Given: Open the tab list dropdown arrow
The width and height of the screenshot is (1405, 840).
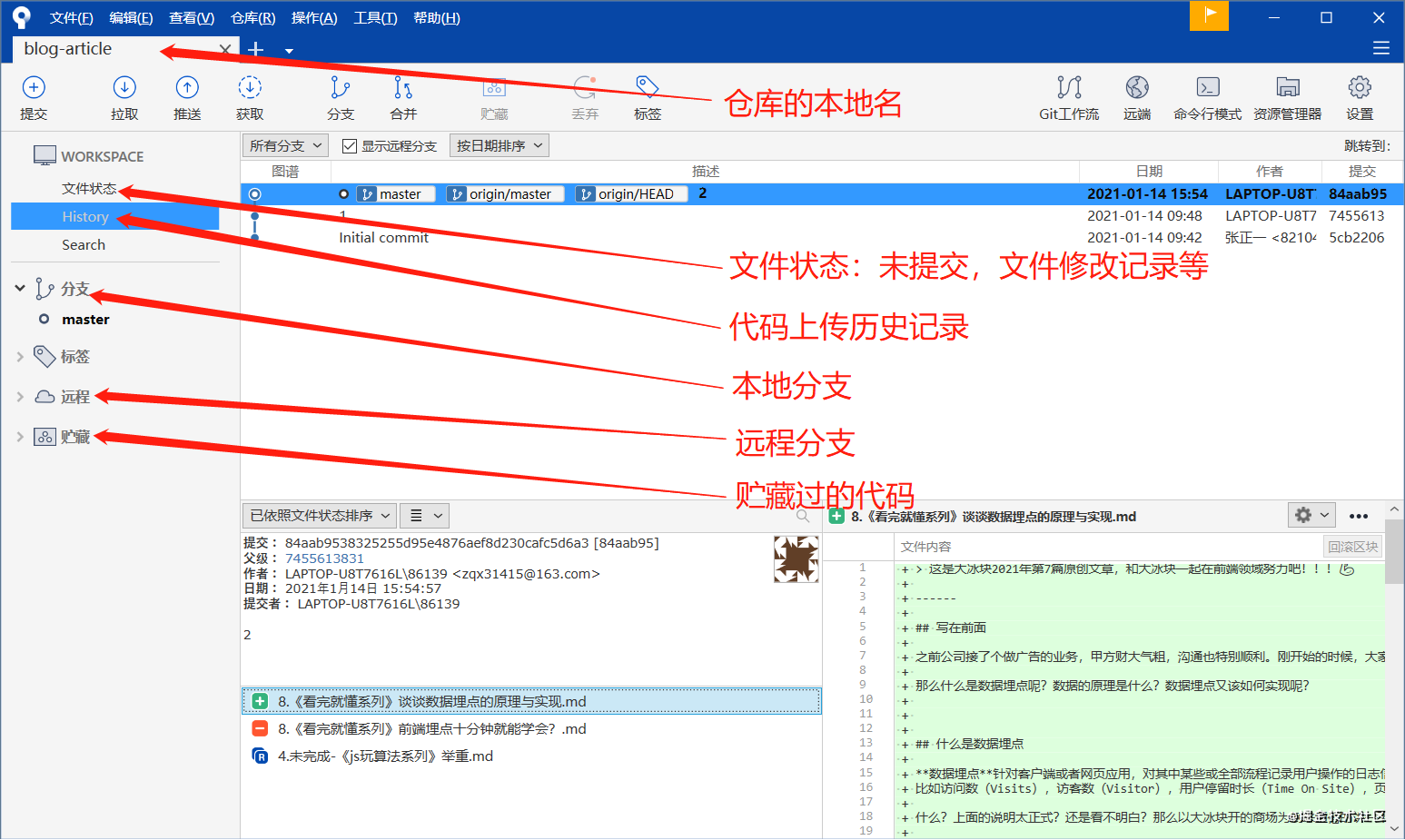Looking at the screenshot, I should tap(289, 51).
